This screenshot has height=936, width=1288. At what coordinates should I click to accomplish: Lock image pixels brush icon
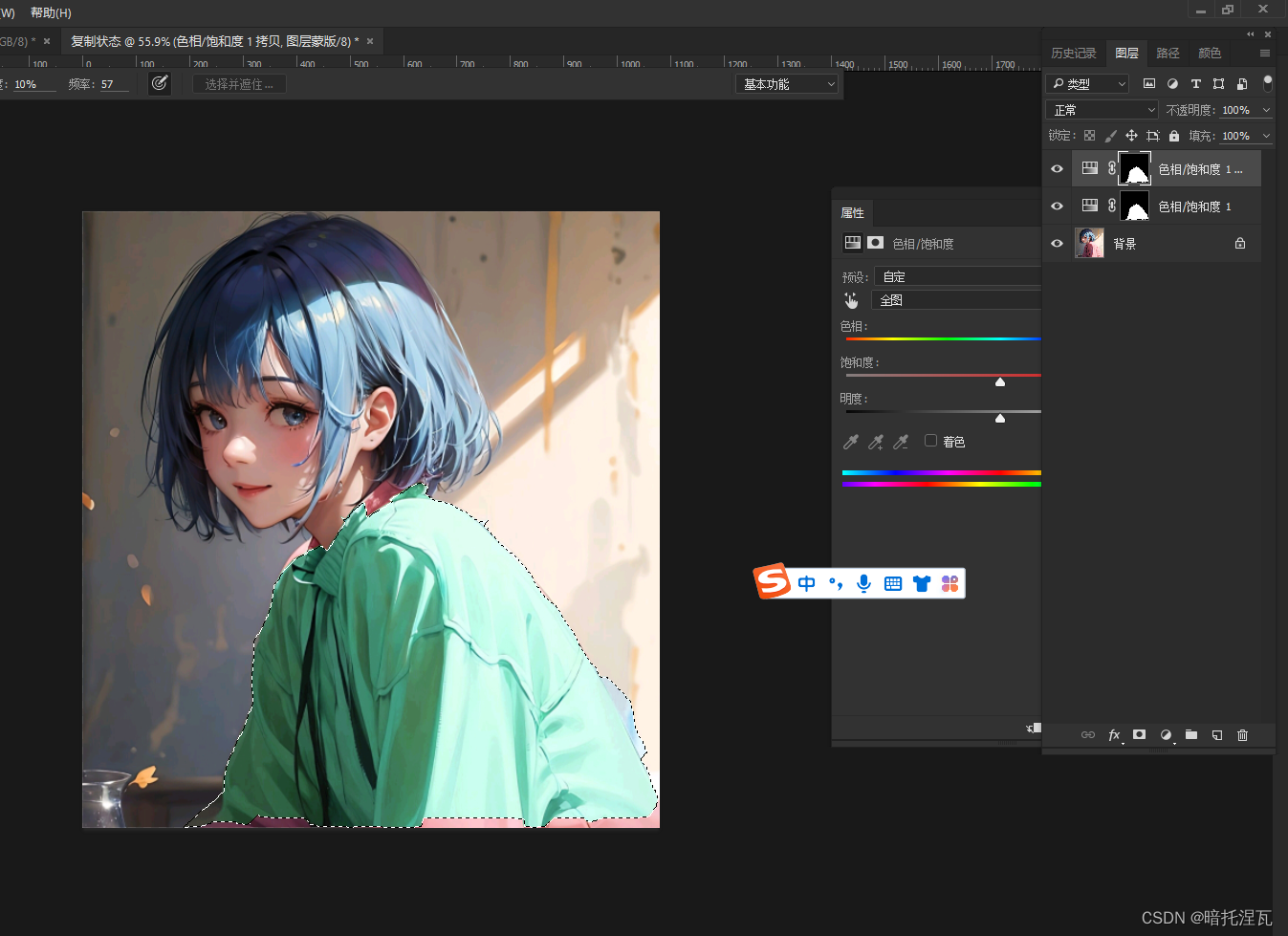click(1110, 136)
